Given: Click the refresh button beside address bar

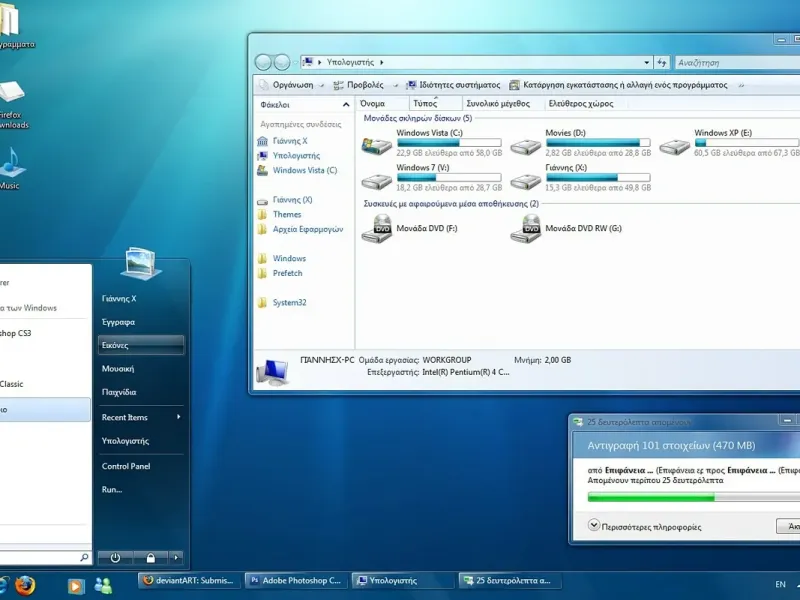Looking at the screenshot, I should (x=662, y=62).
